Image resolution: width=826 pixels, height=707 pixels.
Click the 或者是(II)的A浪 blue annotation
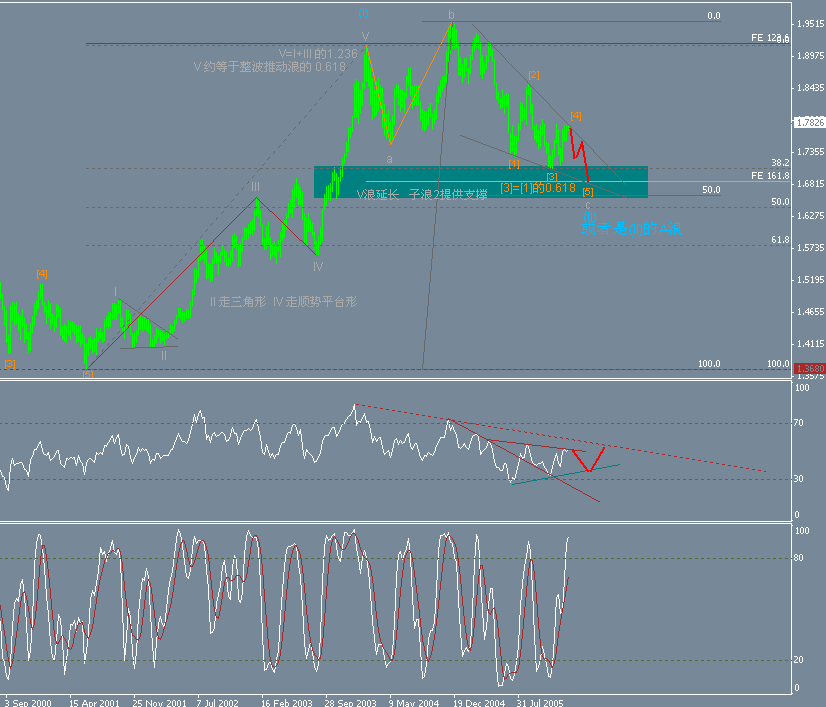pyautogui.click(x=632, y=229)
